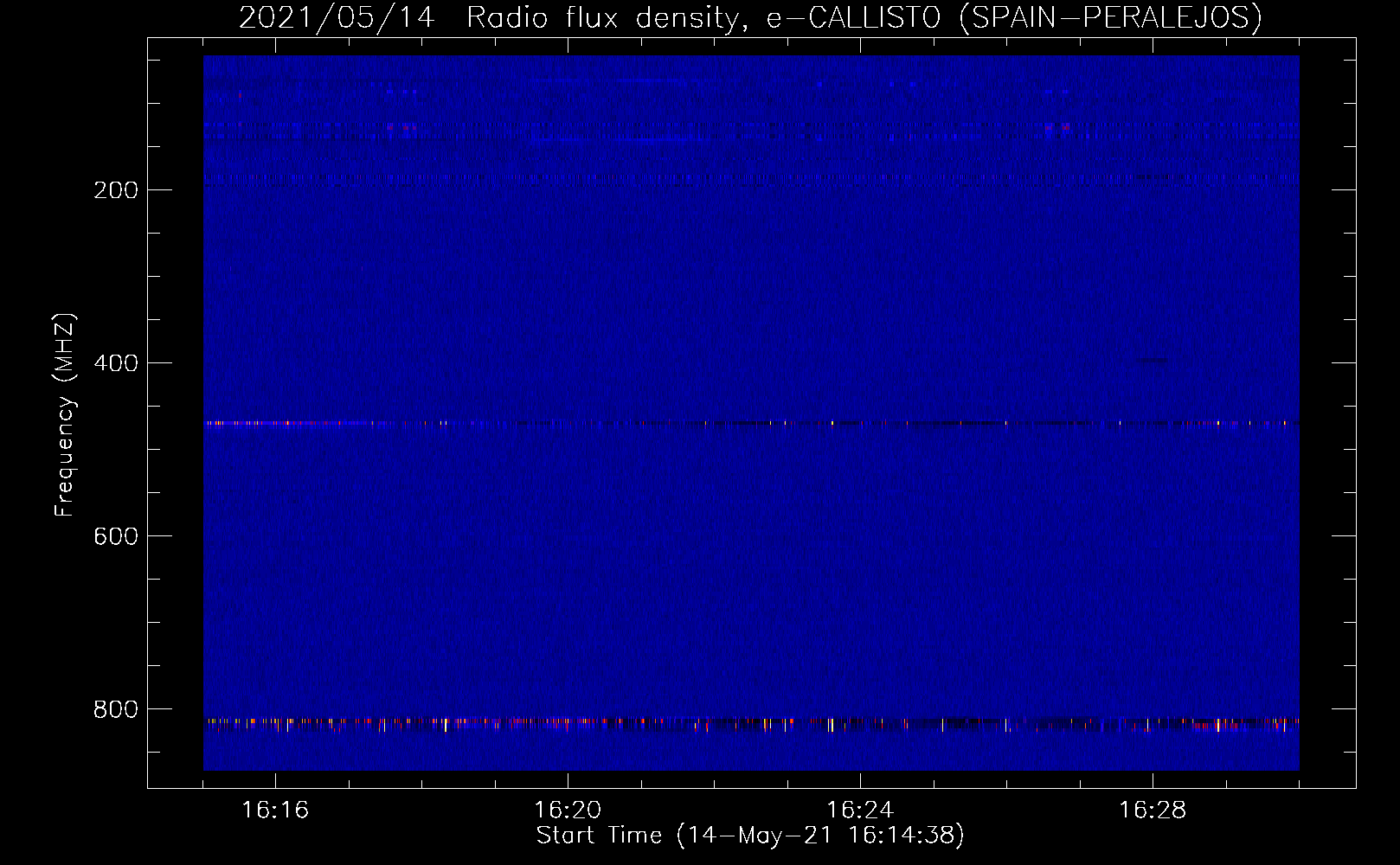1400x865 pixels.
Task: Click the '16:28' time tick label
Action: point(1153,810)
